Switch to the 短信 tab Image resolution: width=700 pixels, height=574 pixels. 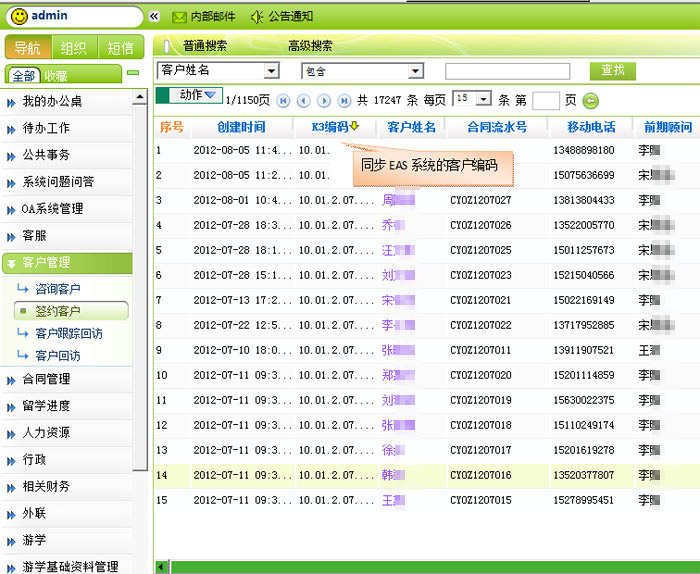(121, 47)
